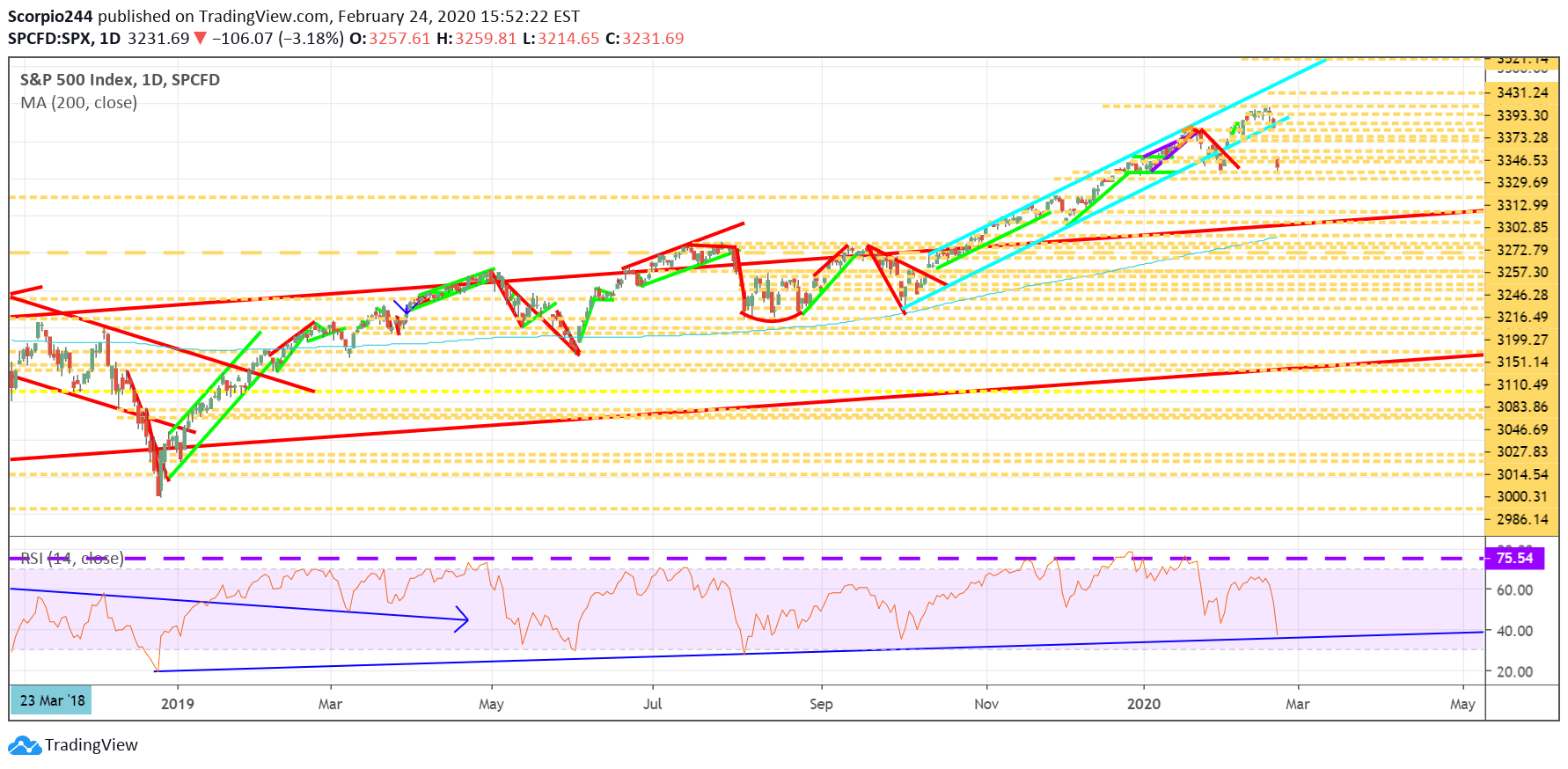
Task: Click the 3393.30 price axis label
Action: click(1522, 115)
